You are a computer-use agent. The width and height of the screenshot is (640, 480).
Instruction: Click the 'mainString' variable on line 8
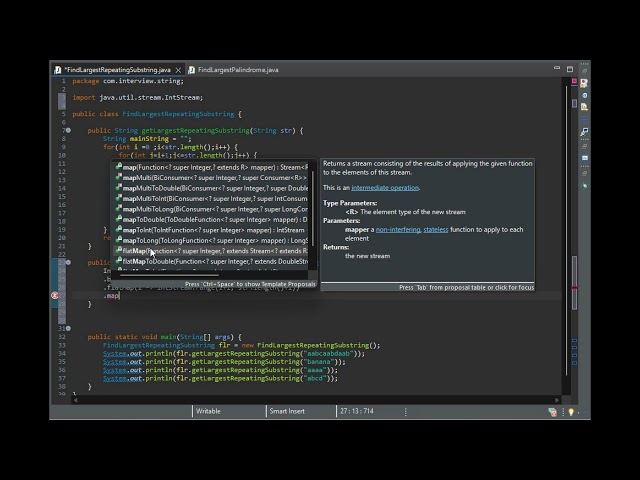click(149, 139)
